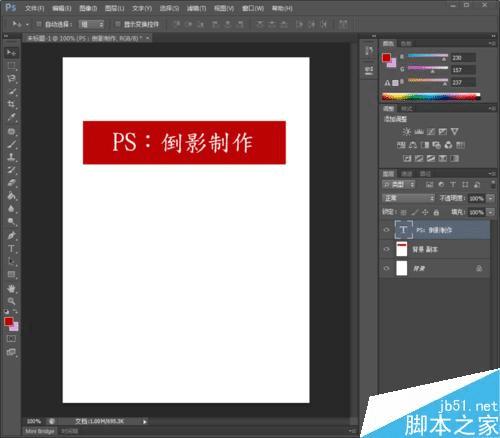Toggle lock image pixels
This screenshot has width=500, height=438.
tap(414, 212)
